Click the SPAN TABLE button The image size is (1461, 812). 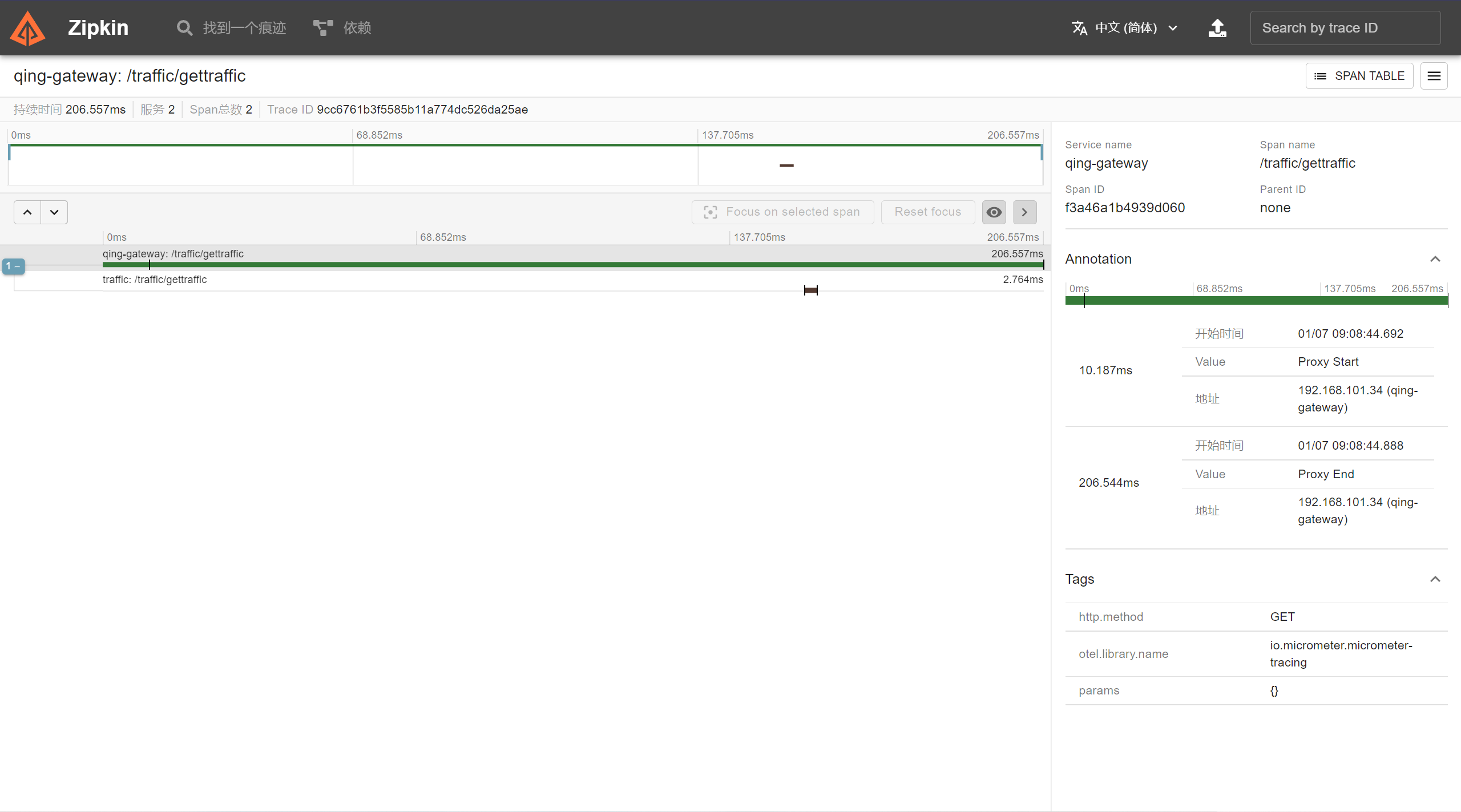1359,76
